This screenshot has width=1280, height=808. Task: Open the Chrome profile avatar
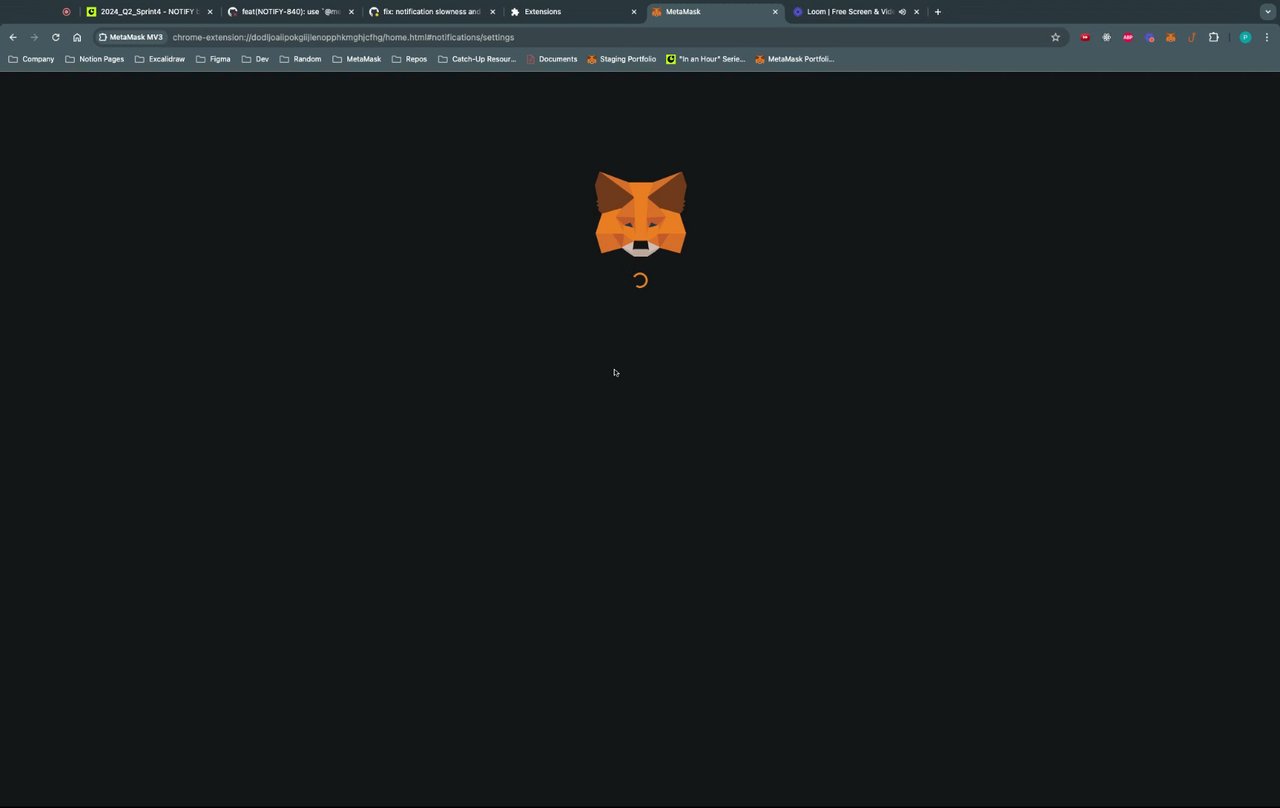pos(1245,37)
